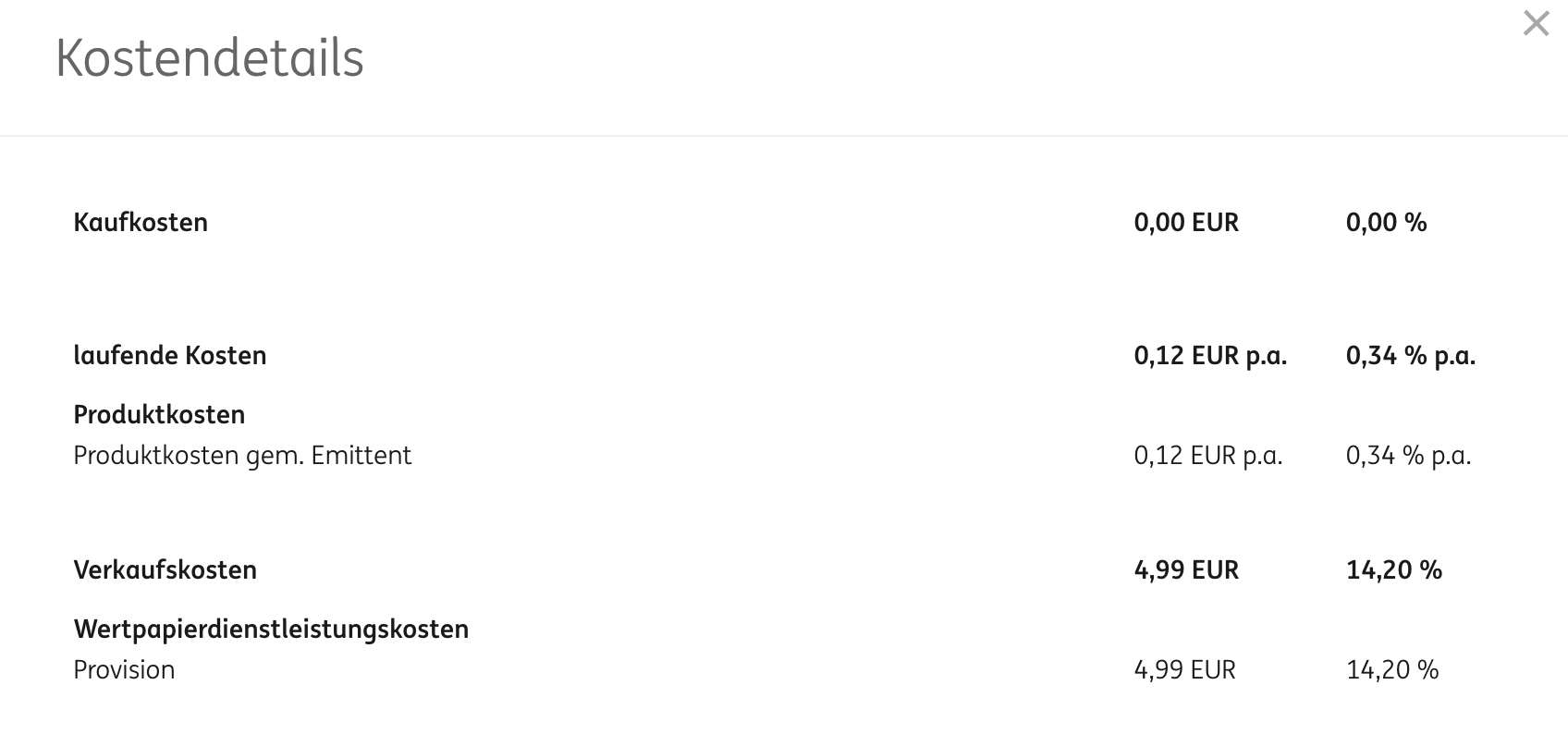
Task: Select the laufende Kosten label
Action: (x=170, y=356)
